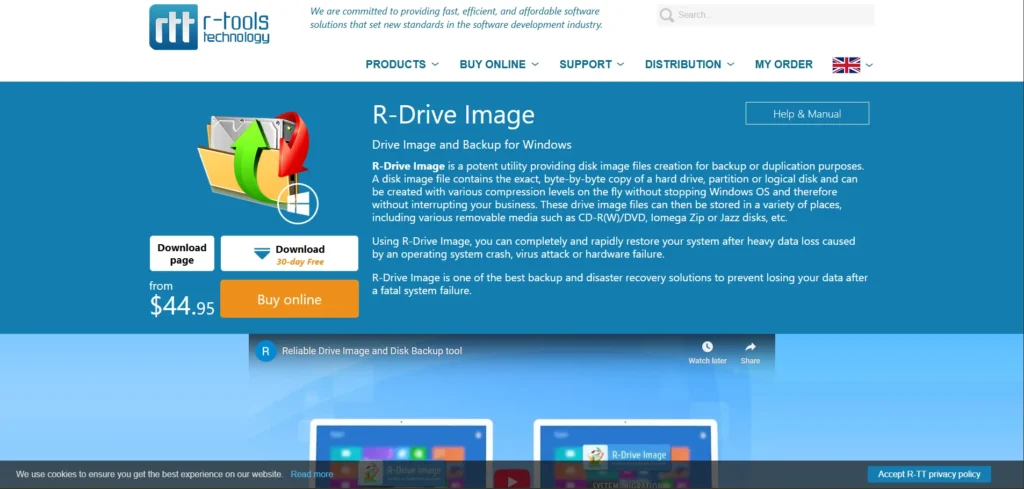The width and height of the screenshot is (1024, 489).
Task: Click the video channel avatar icon
Action: click(266, 351)
